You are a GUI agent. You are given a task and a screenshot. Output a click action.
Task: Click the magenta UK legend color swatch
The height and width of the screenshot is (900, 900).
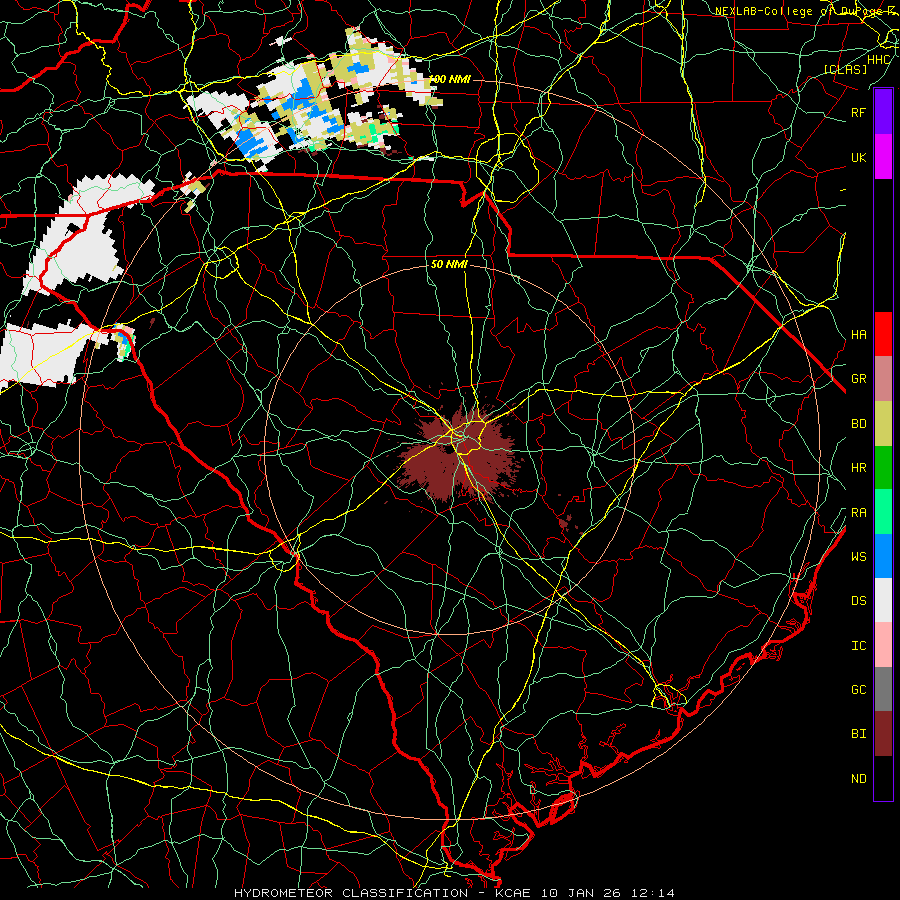(x=883, y=157)
